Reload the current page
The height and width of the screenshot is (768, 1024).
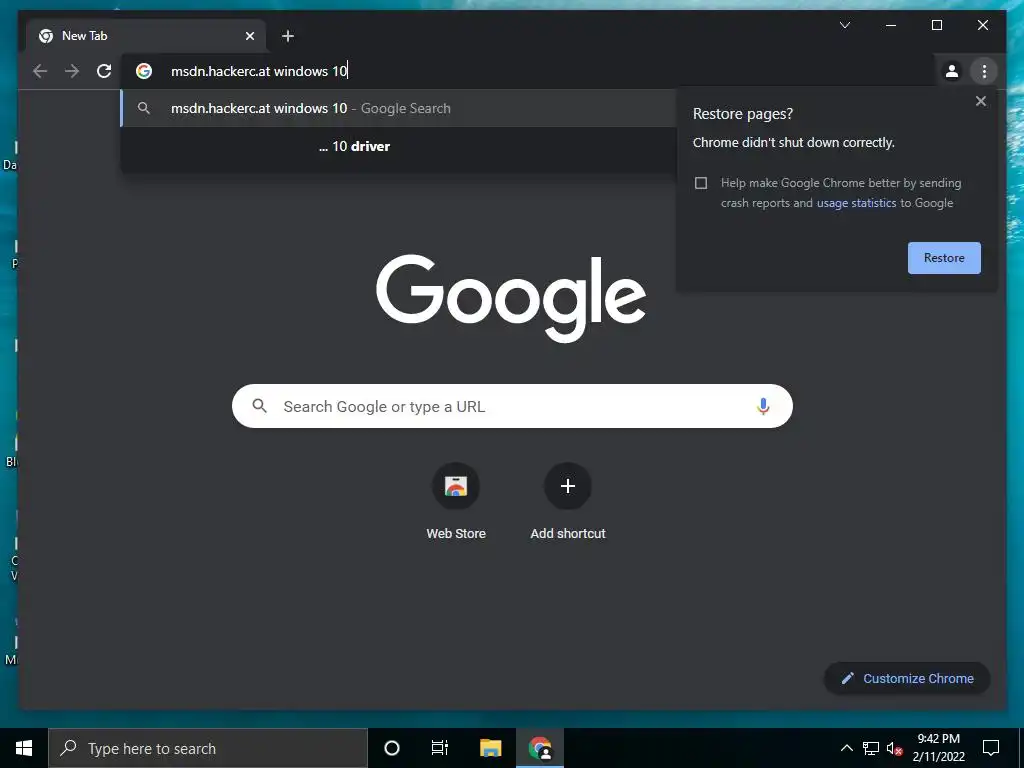[104, 71]
